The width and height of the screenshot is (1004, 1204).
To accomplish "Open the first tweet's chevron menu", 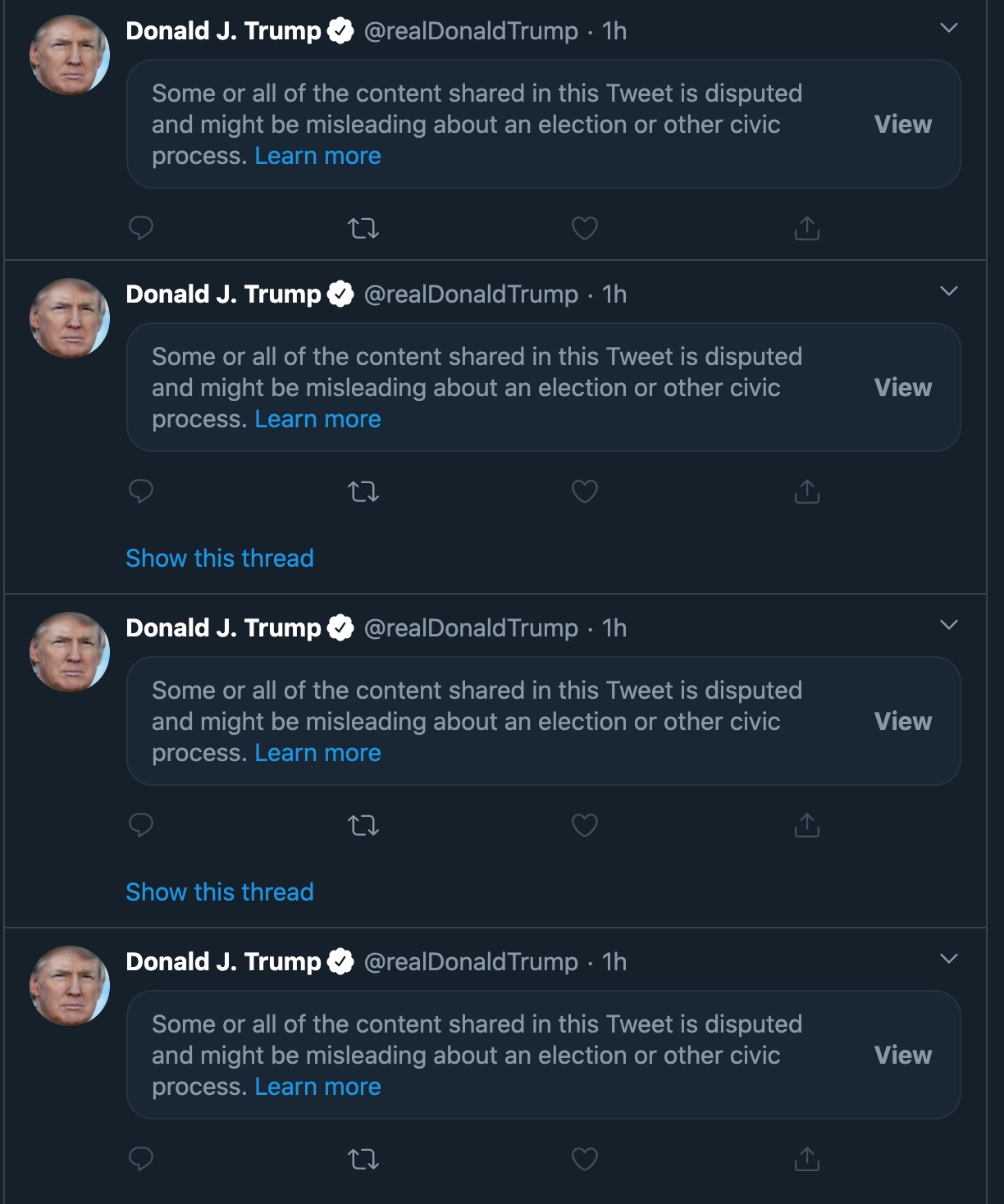I will (x=948, y=29).
